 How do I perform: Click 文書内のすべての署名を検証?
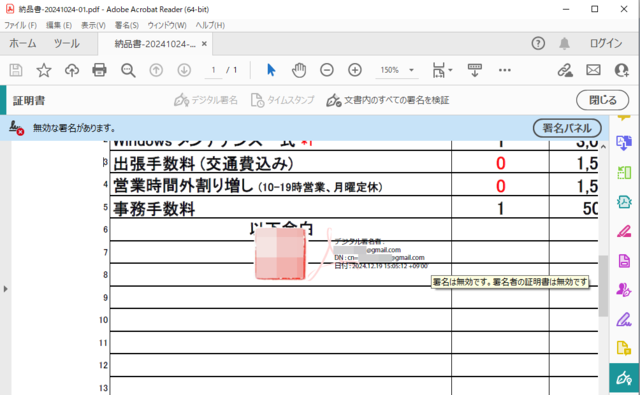(388, 100)
